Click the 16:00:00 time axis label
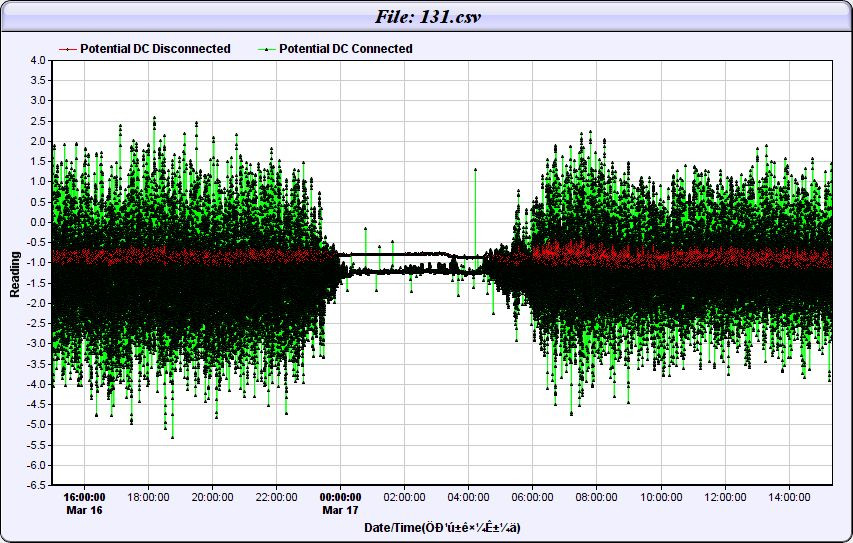 84,496
